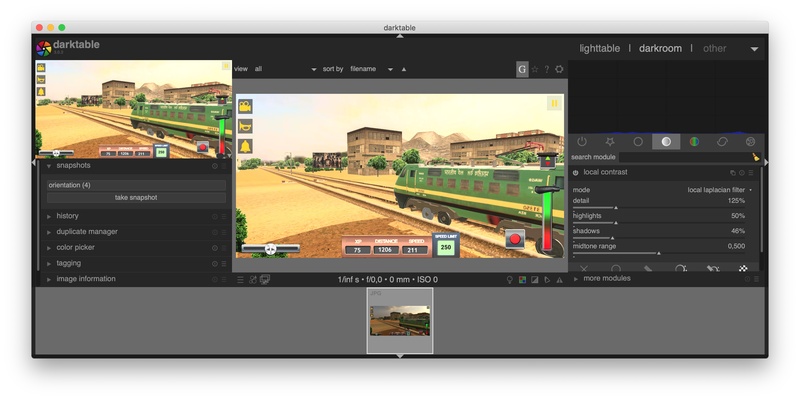
Task: Expand the color picker module
Action: (49, 248)
